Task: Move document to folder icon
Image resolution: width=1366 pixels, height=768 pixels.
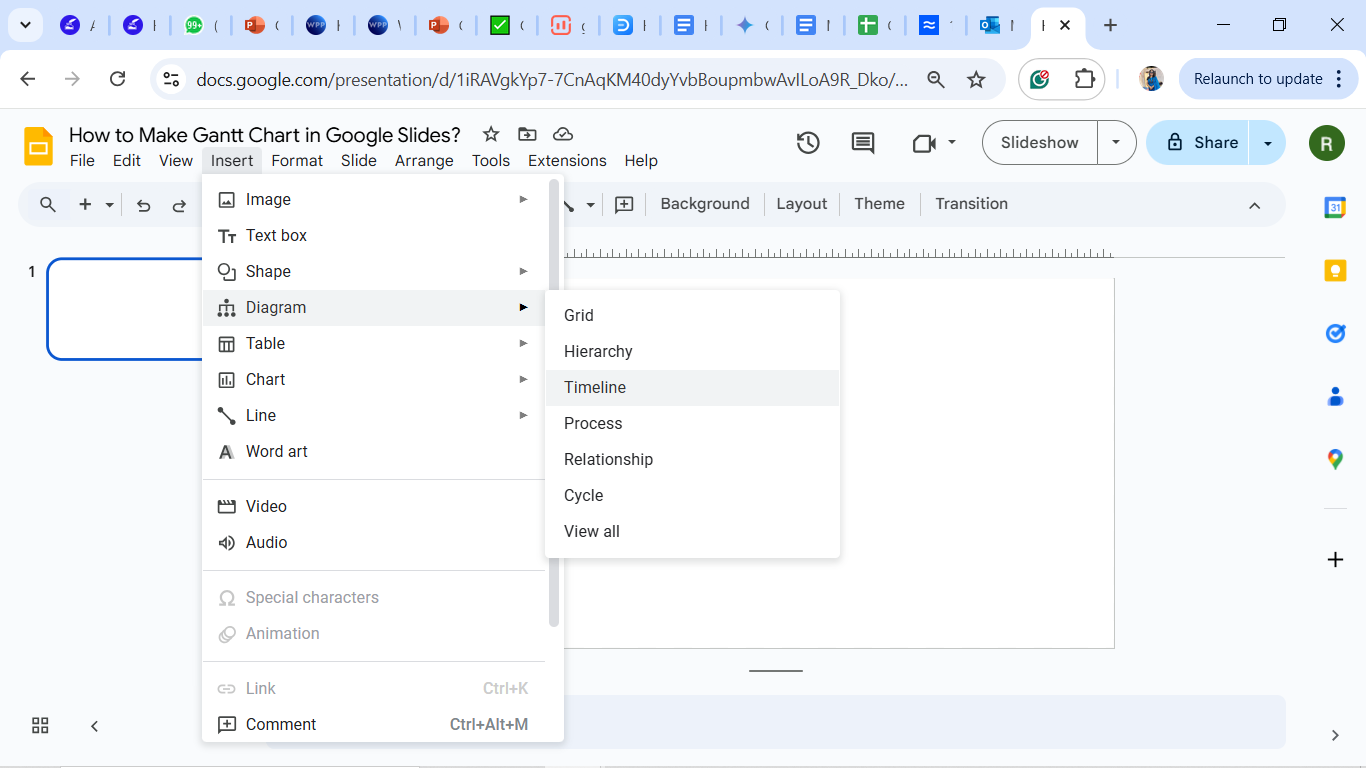Action: point(527,134)
